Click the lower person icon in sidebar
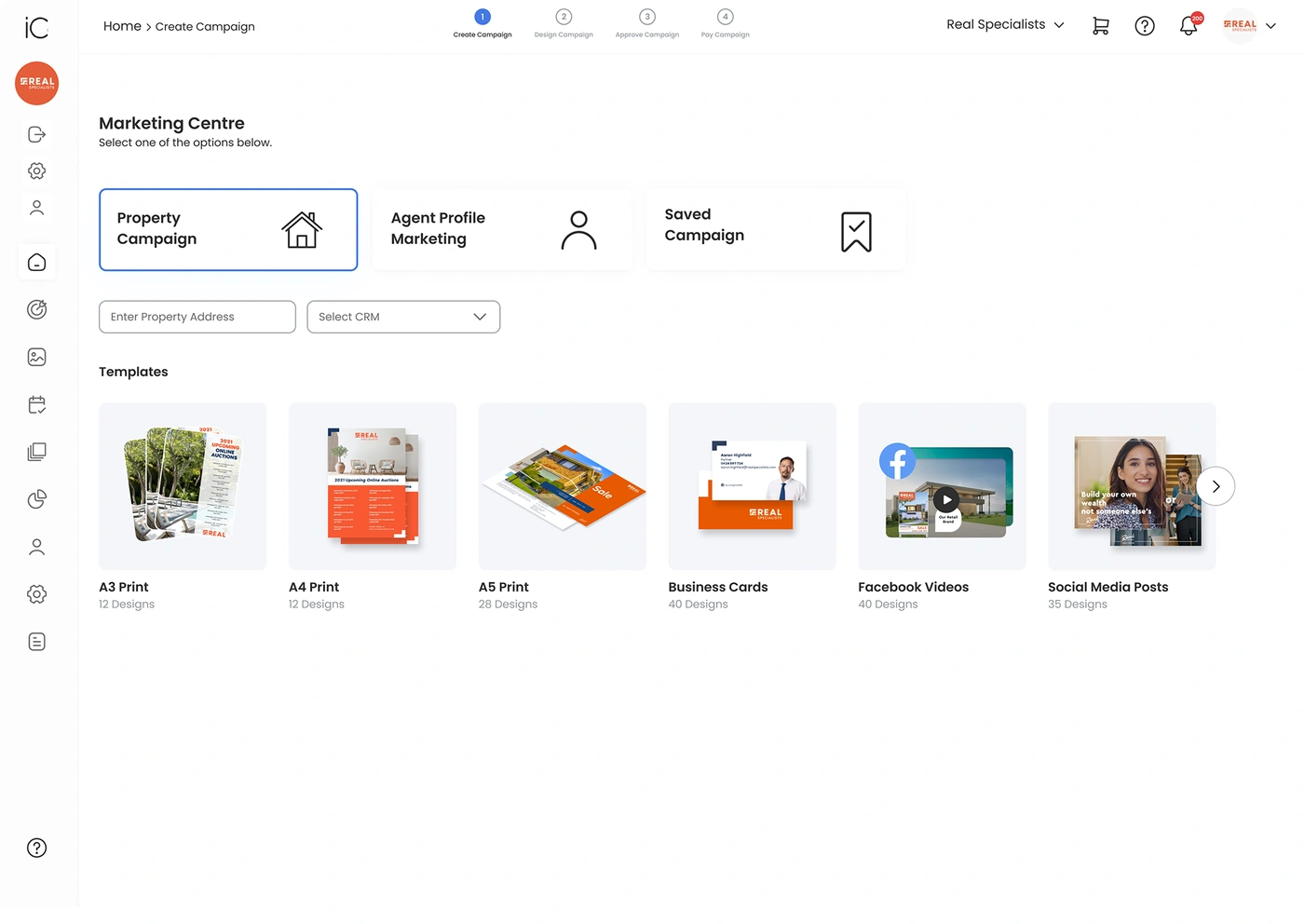Viewport: 1304px width, 924px height. coord(37,547)
